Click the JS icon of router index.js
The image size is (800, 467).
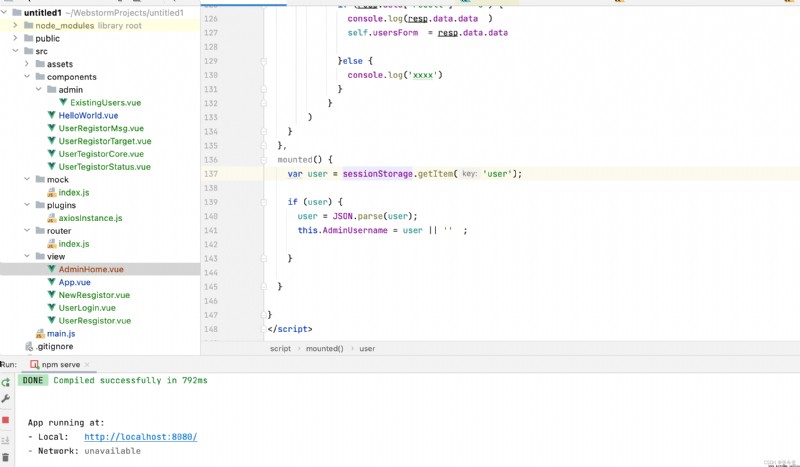click(x=52, y=243)
